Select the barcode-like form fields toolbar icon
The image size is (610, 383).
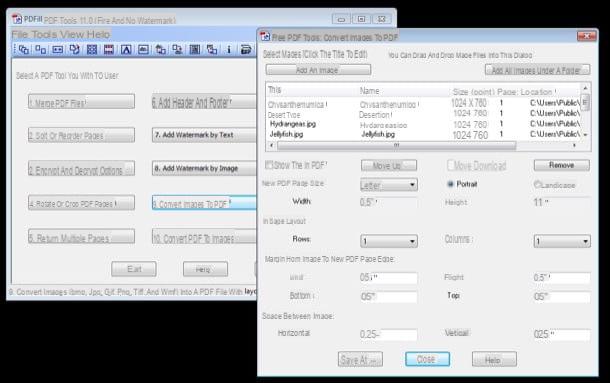(x=195, y=49)
